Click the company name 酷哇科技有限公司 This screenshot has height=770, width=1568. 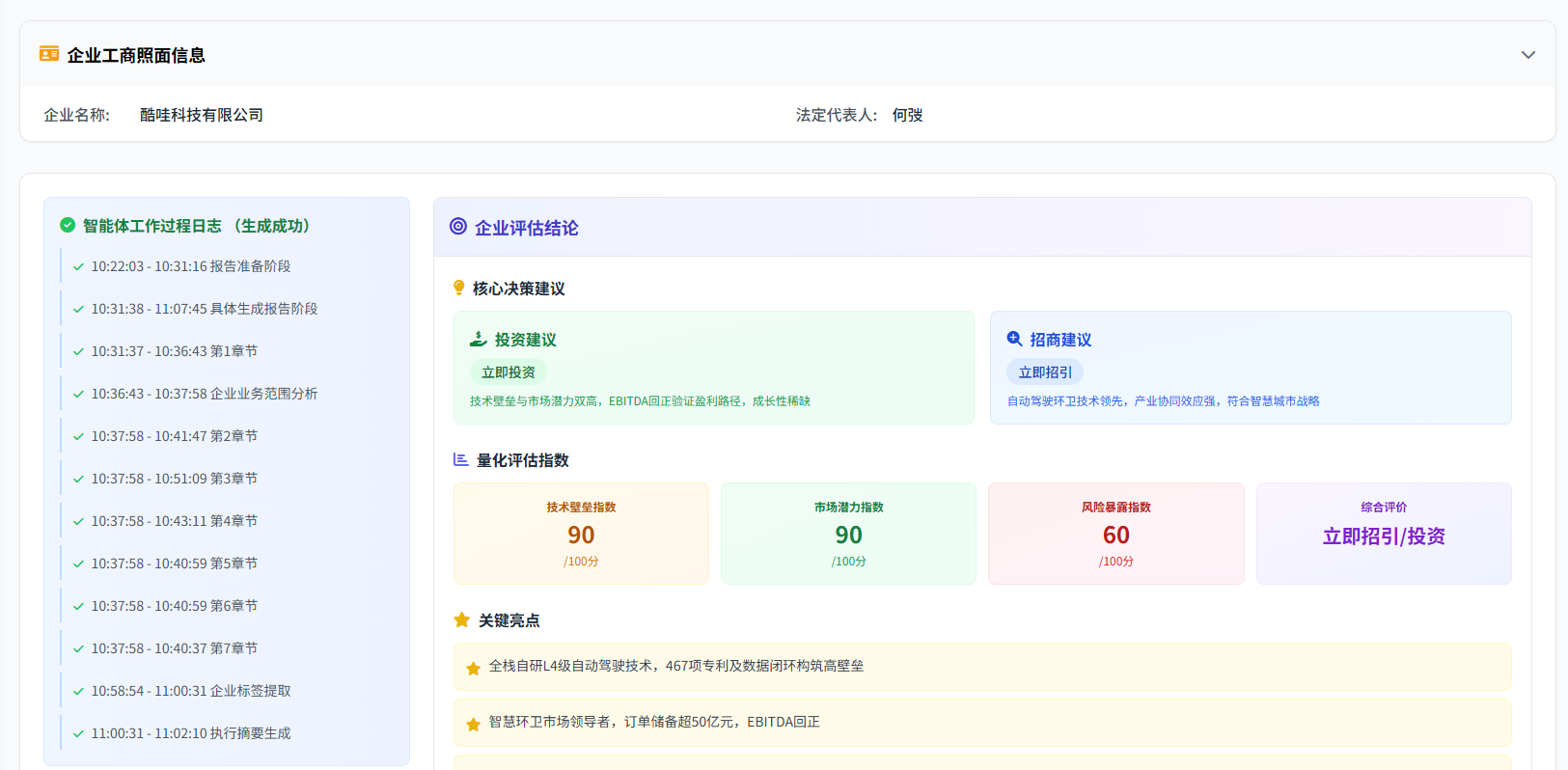point(202,115)
